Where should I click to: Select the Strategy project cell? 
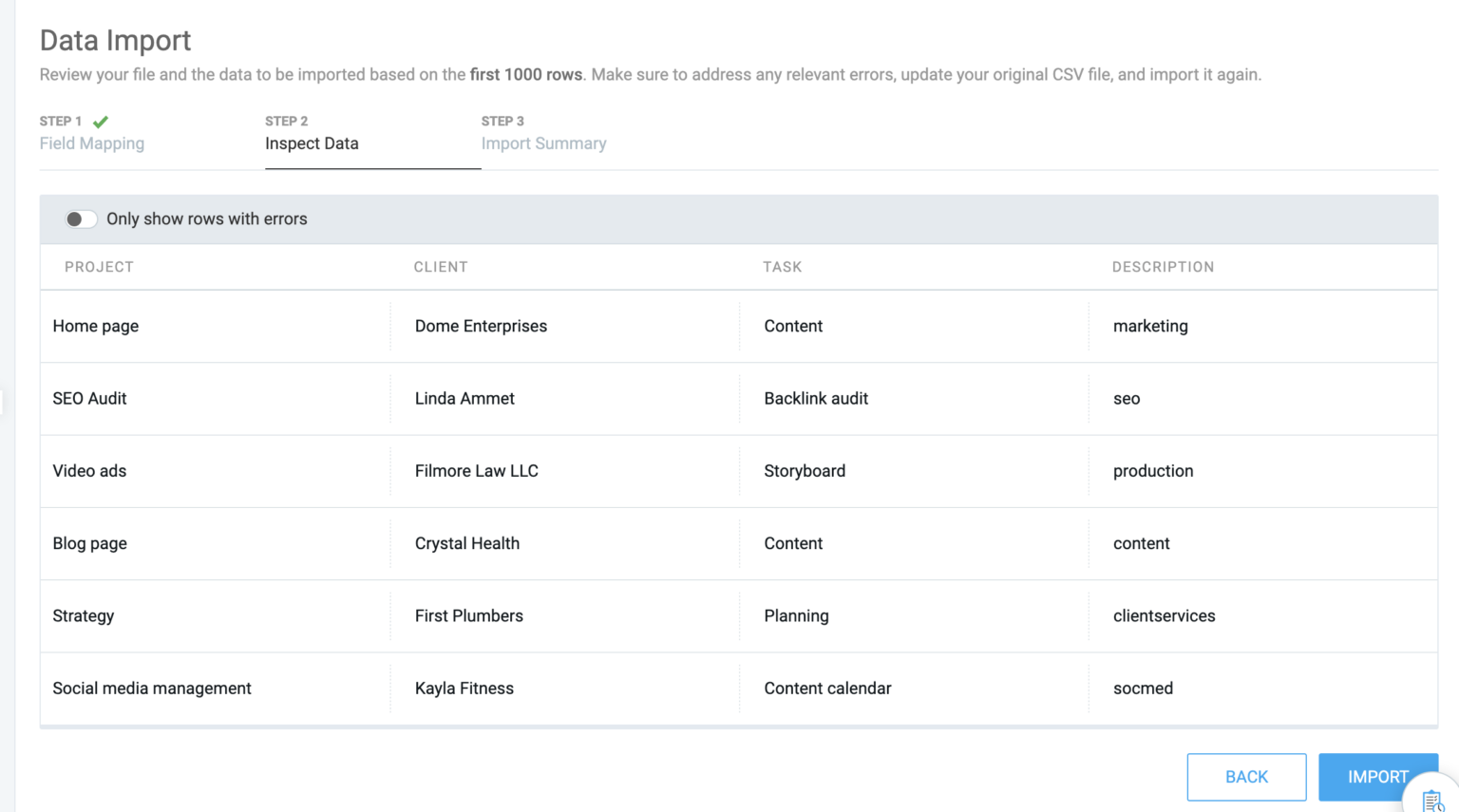(x=215, y=615)
